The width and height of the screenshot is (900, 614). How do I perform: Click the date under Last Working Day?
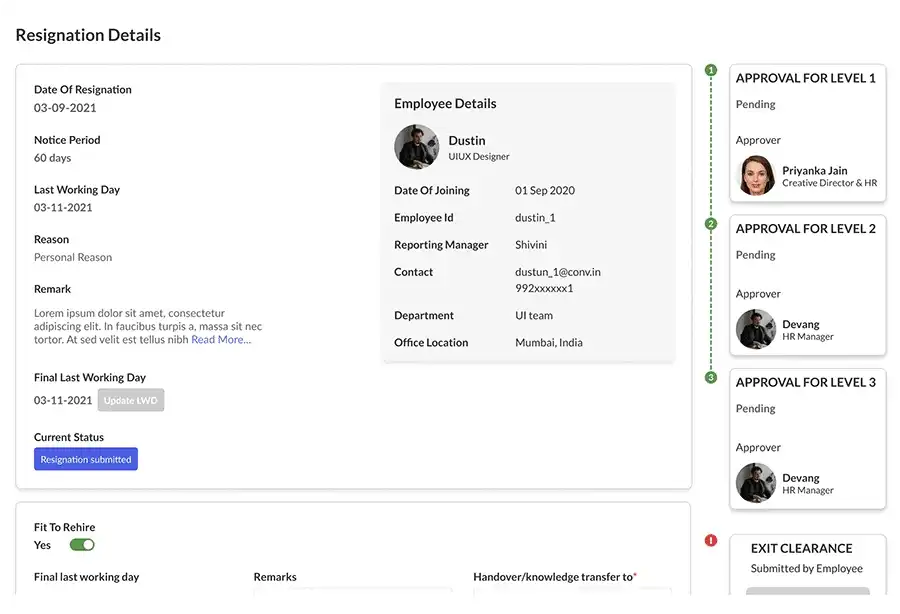click(x=63, y=208)
